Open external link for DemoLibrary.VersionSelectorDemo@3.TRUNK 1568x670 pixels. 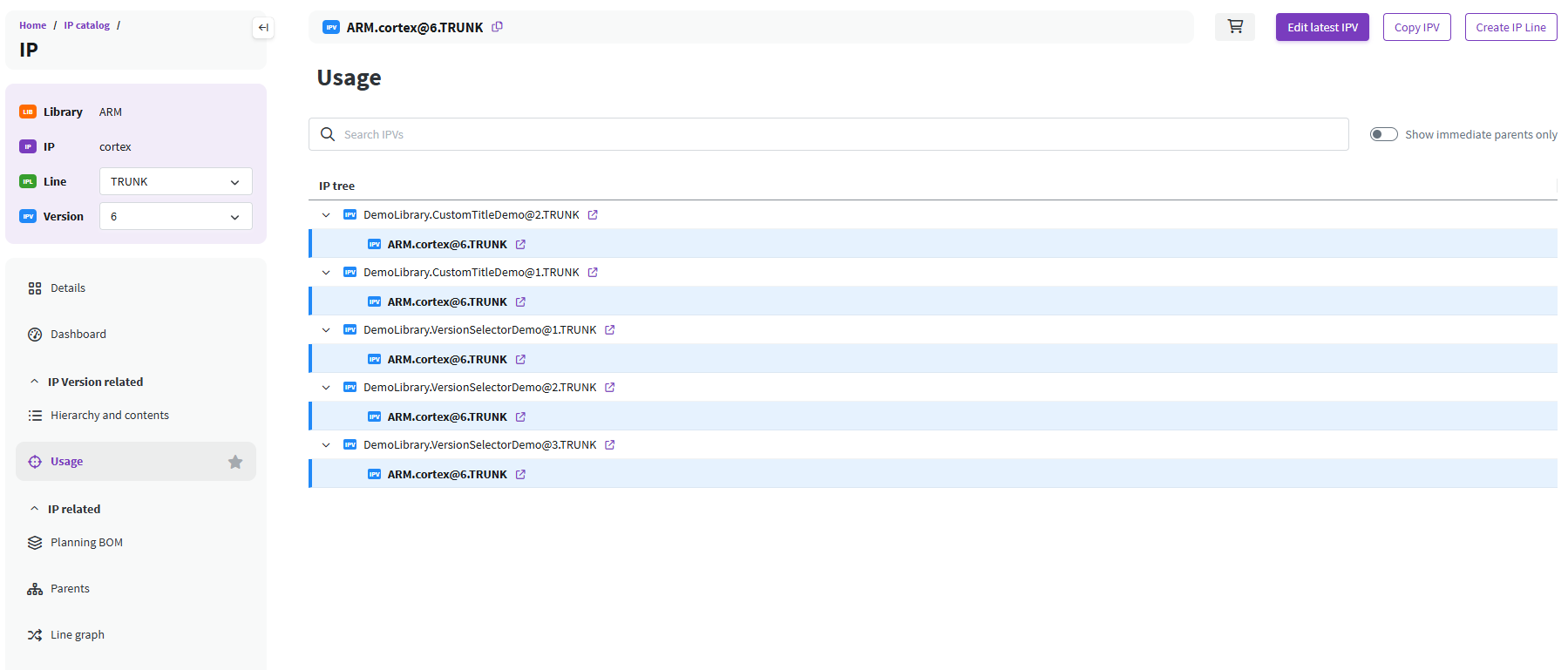click(610, 445)
